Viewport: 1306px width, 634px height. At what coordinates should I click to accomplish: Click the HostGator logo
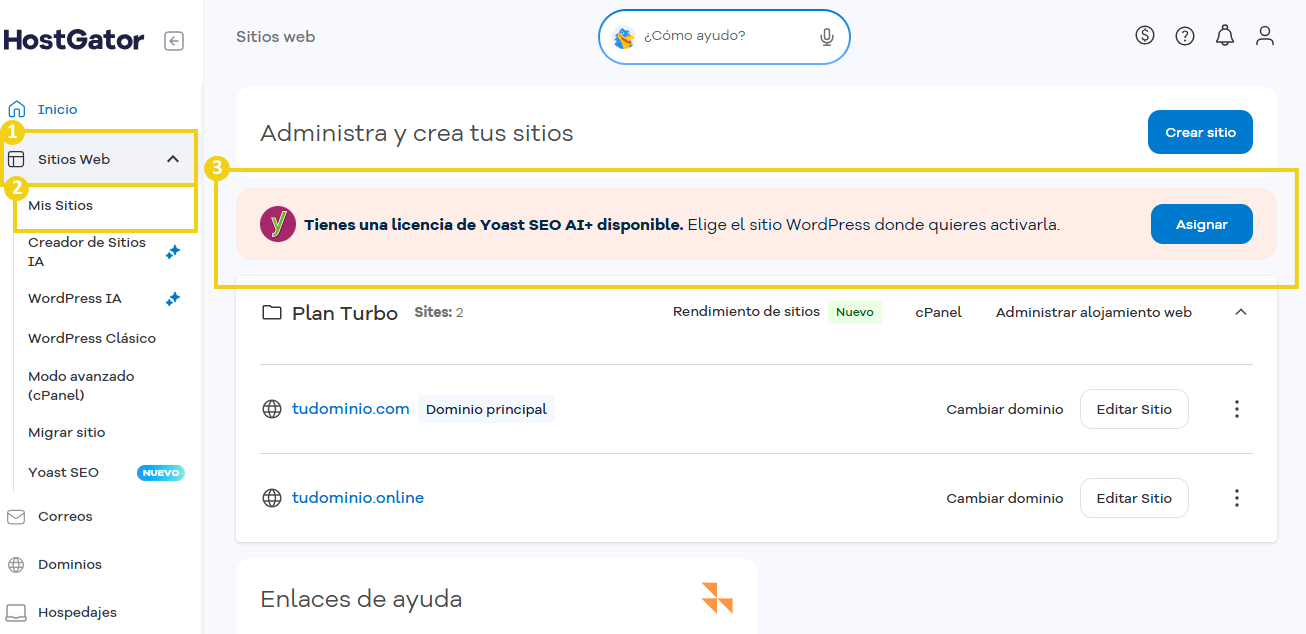tap(75, 40)
